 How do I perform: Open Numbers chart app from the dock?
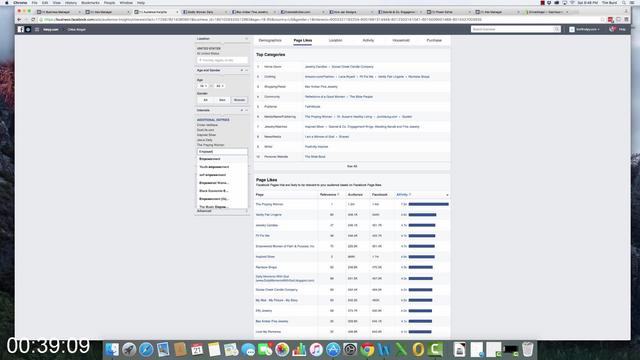coord(299,349)
